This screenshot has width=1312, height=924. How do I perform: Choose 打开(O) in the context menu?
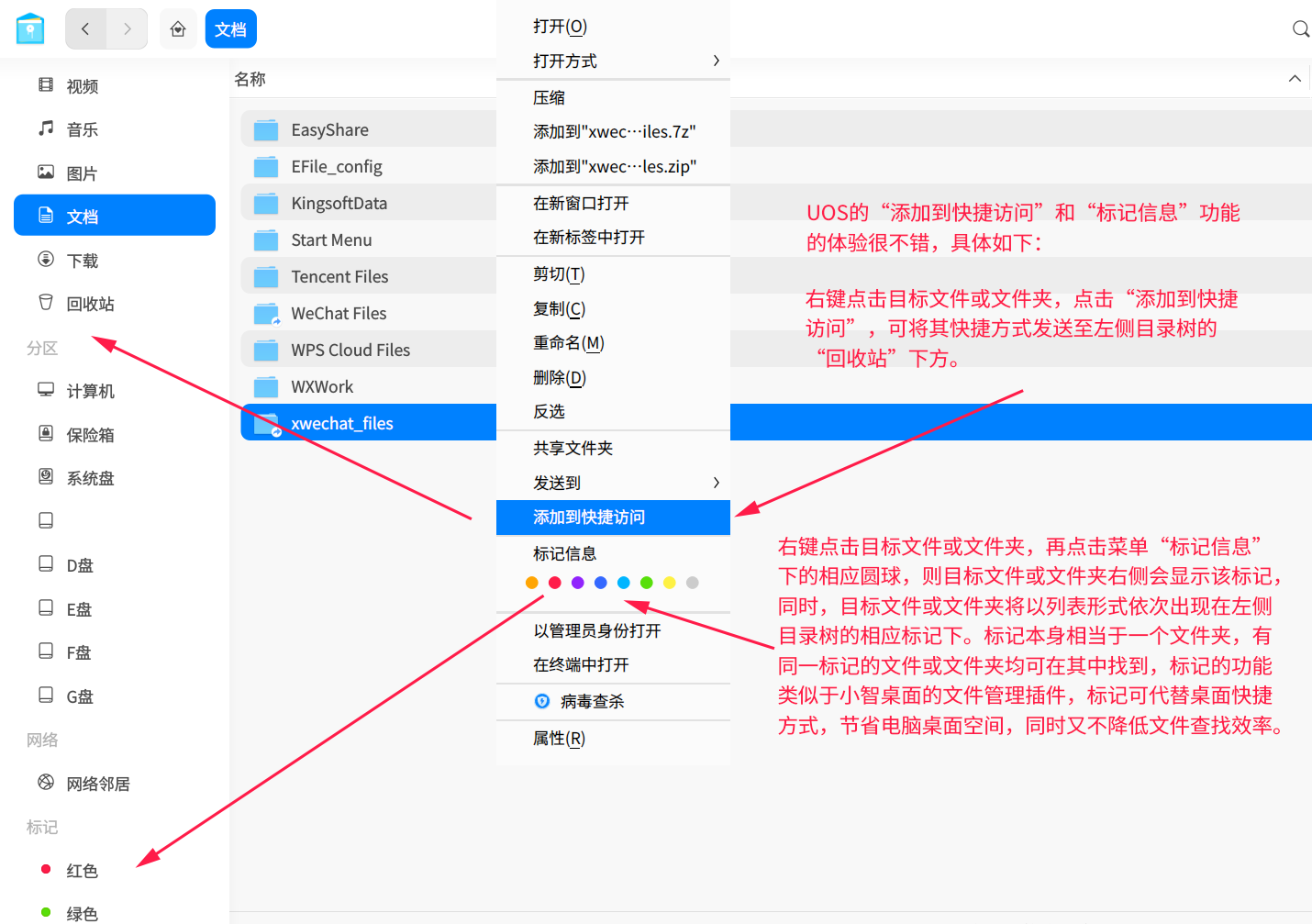[613, 27]
